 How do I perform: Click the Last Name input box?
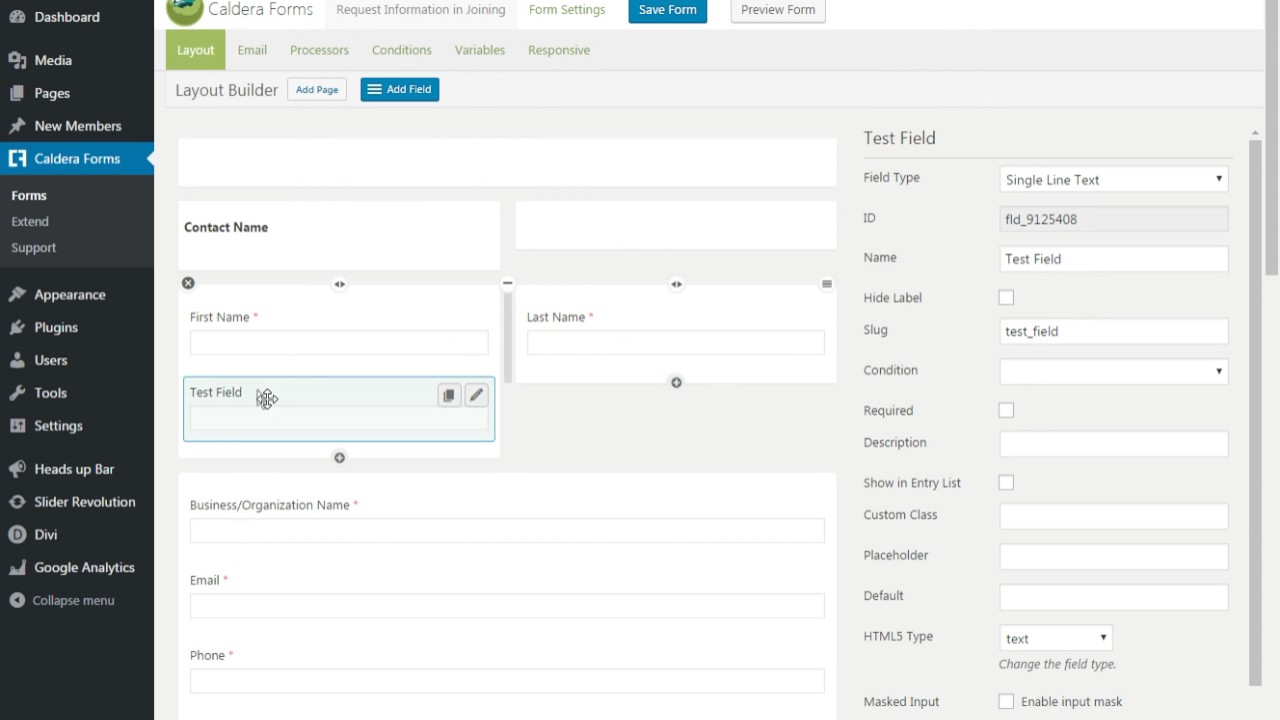[x=676, y=342]
